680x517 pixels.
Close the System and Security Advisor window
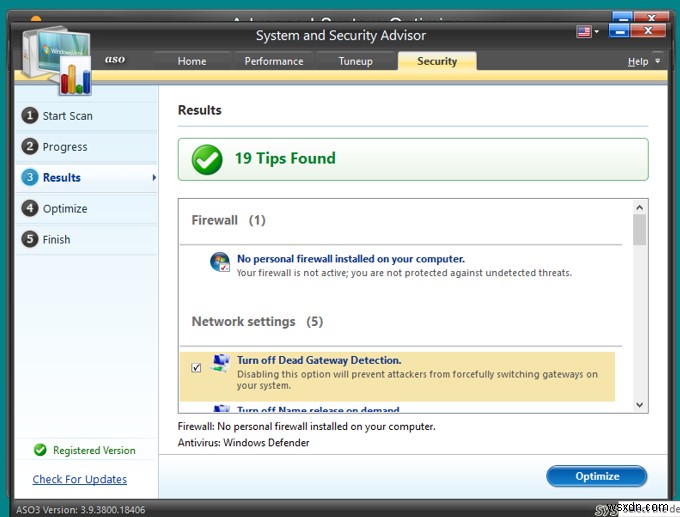pyautogui.click(x=648, y=31)
